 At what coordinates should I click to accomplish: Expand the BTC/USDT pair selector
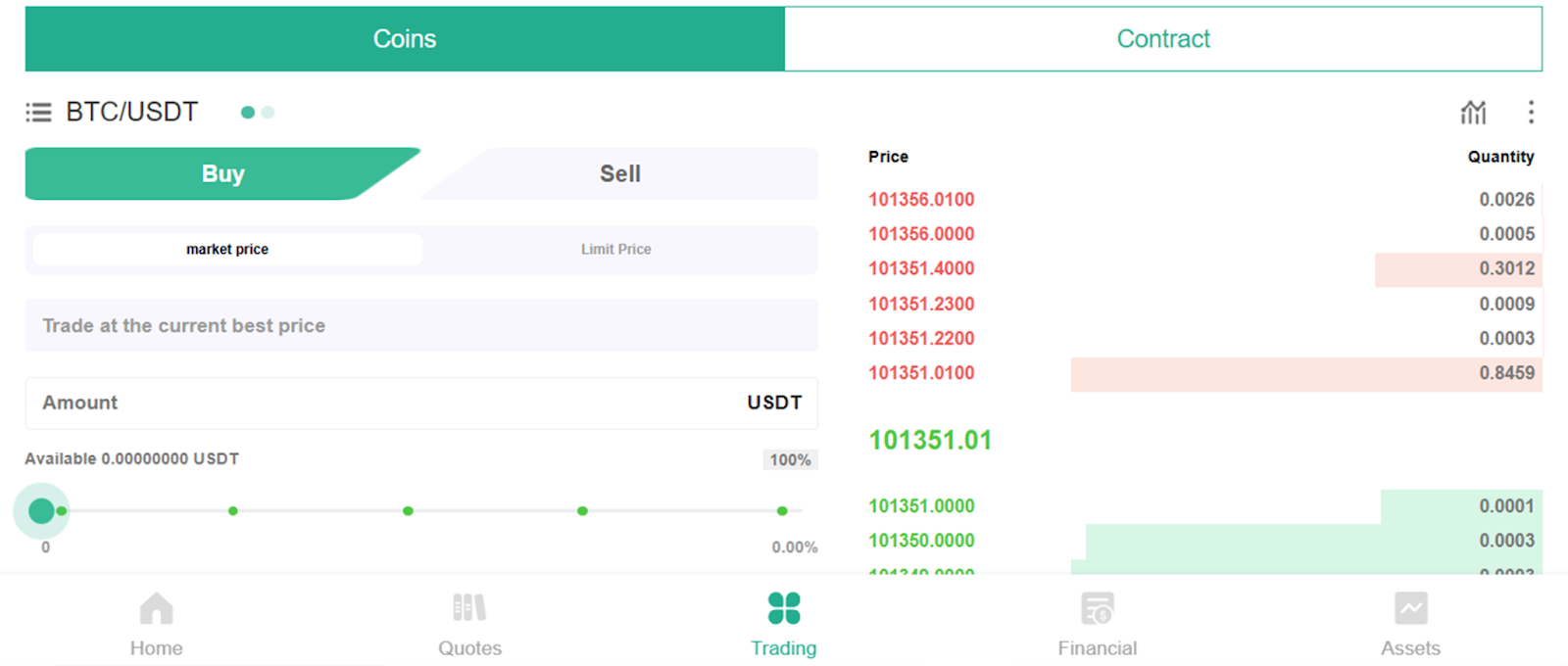click(132, 113)
